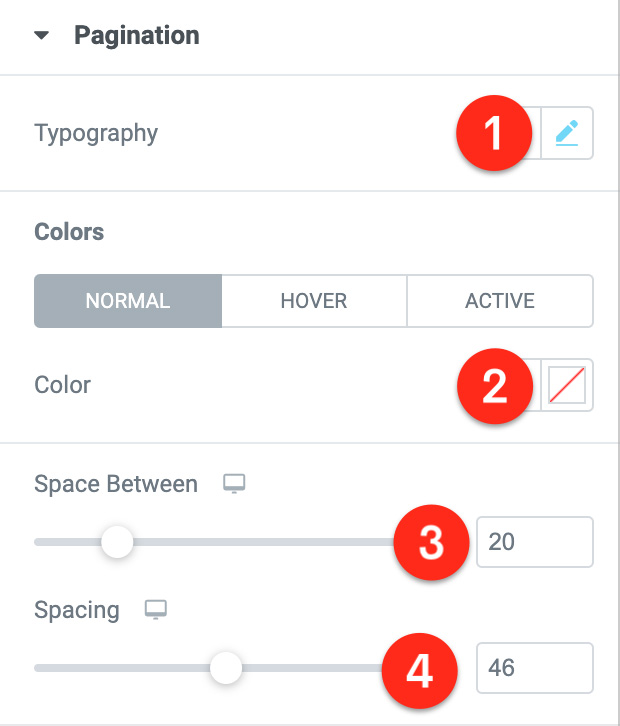The height and width of the screenshot is (726, 620).
Task: Click the red number 4 marker
Action: 420,671
